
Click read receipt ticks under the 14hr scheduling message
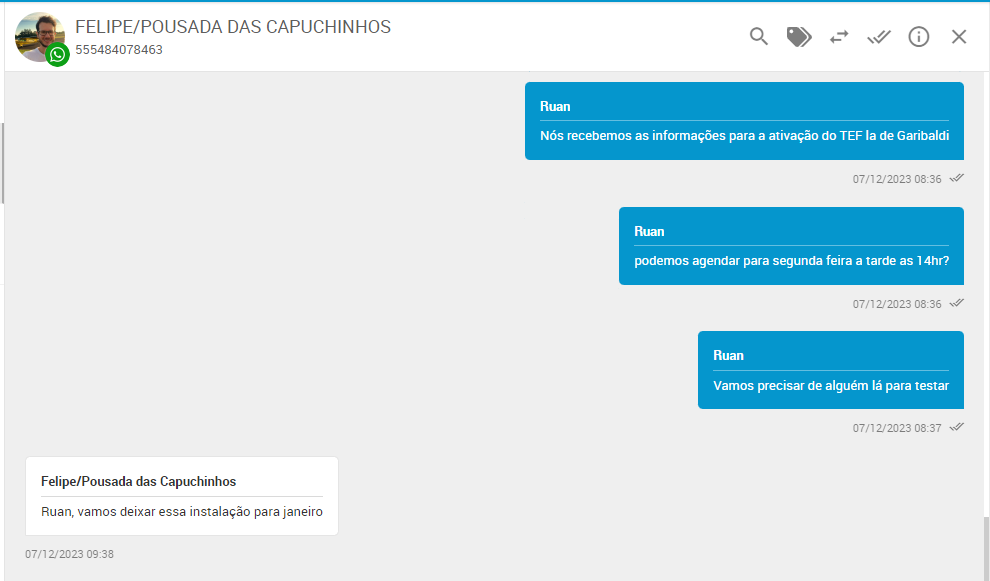(x=957, y=303)
